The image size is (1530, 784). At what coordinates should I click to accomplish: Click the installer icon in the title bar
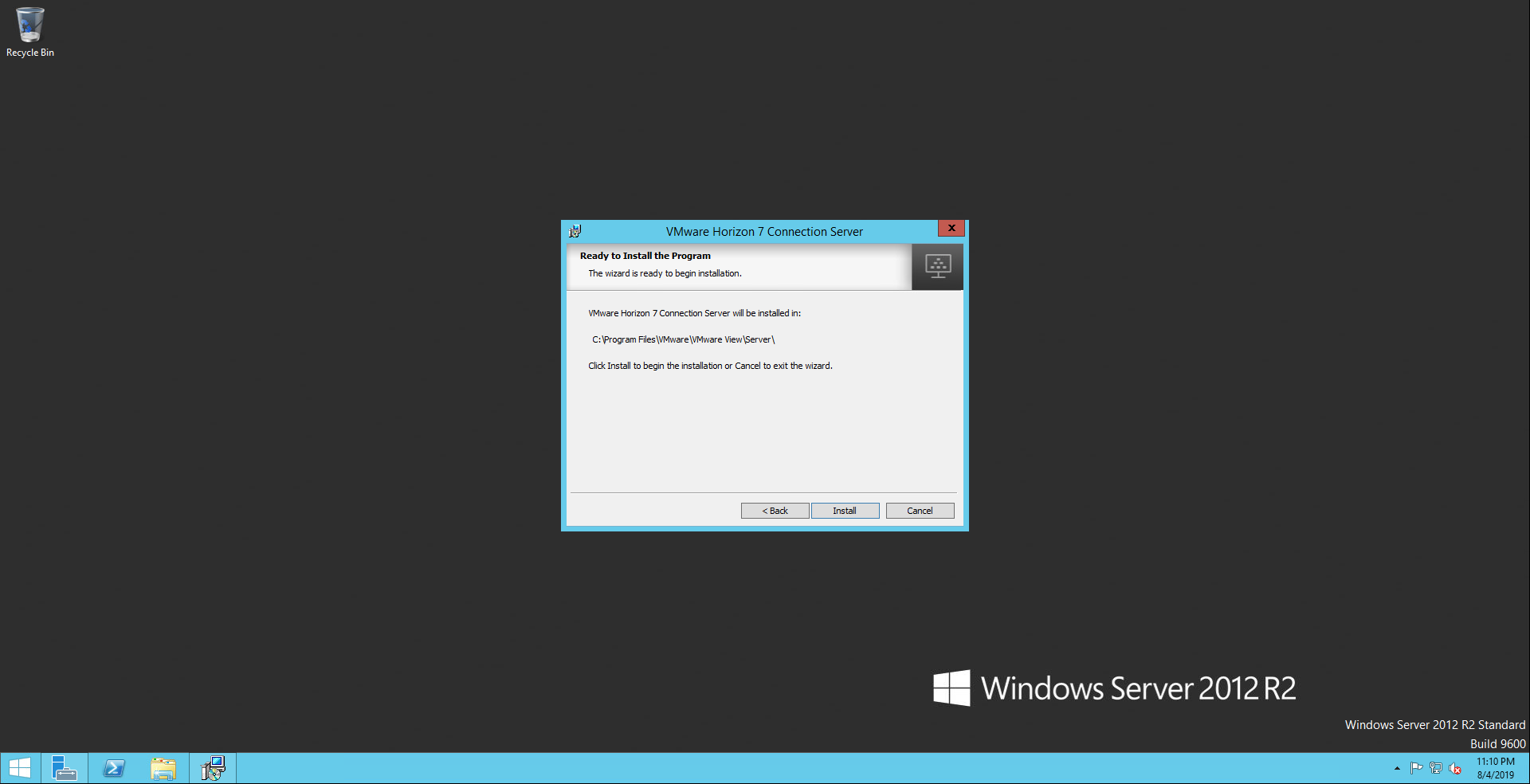click(575, 232)
